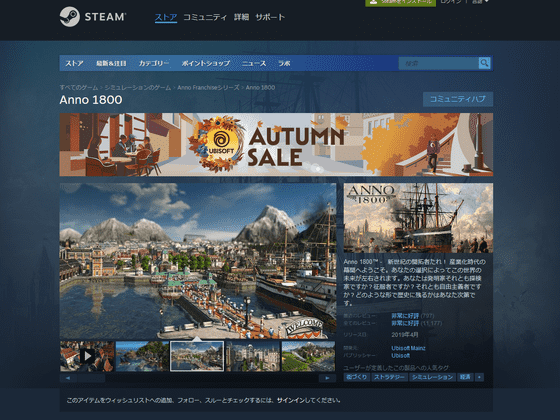Viewport: 560px width, 420px height.
Task: Open the サポート top navigation item
Action: [x=270, y=17]
